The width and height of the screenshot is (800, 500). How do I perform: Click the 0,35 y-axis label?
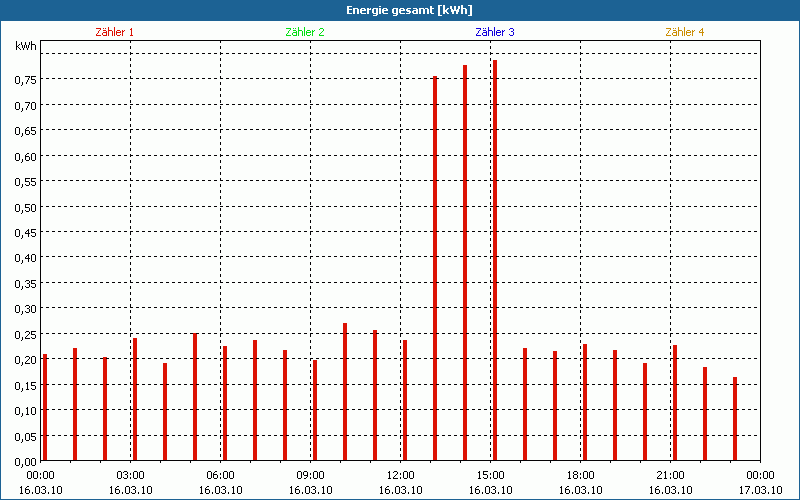pos(26,283)
